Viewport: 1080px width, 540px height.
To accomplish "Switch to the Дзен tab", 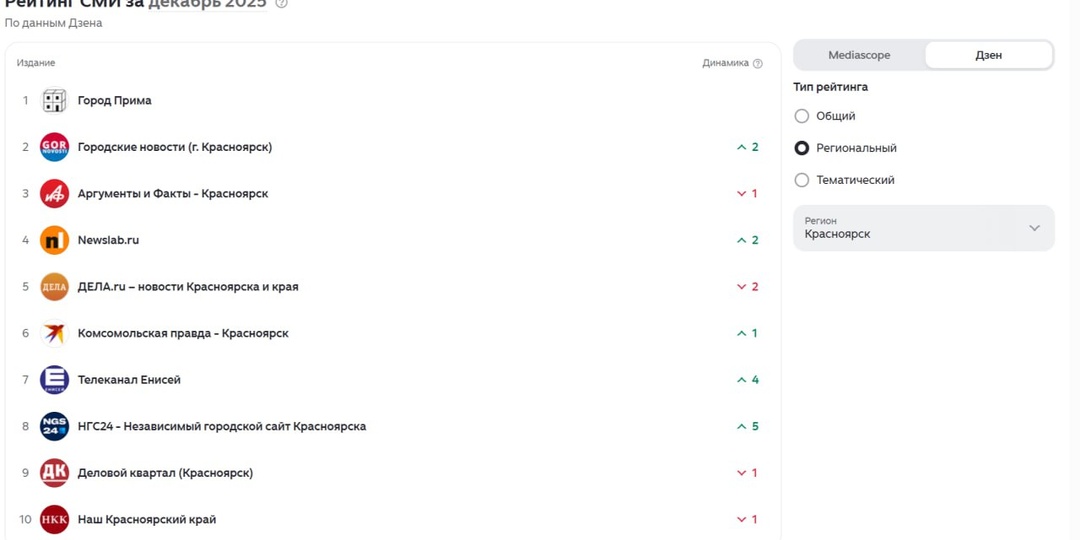I will click(x=988, y=55).
